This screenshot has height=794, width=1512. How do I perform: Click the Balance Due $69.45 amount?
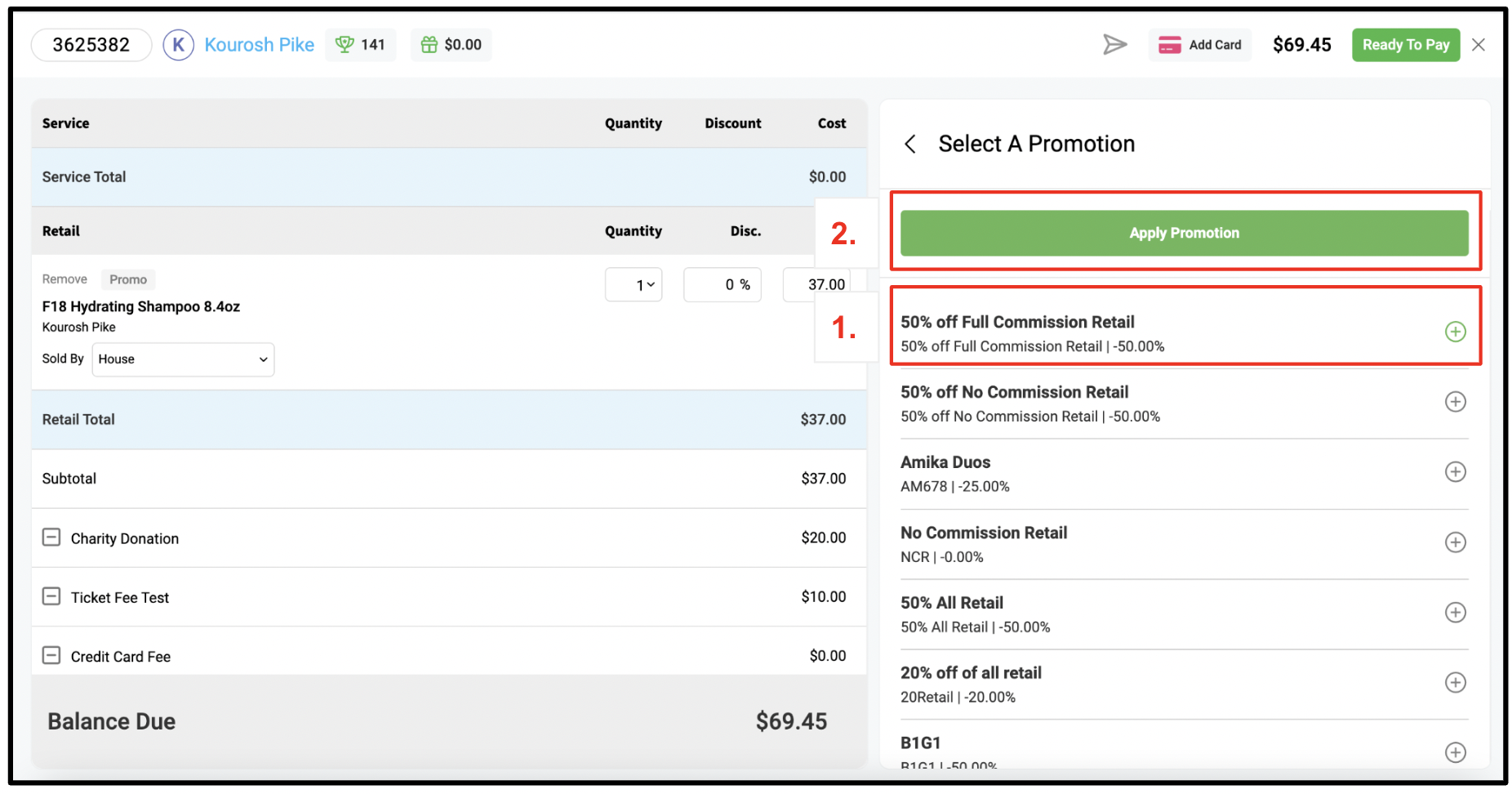791,721
